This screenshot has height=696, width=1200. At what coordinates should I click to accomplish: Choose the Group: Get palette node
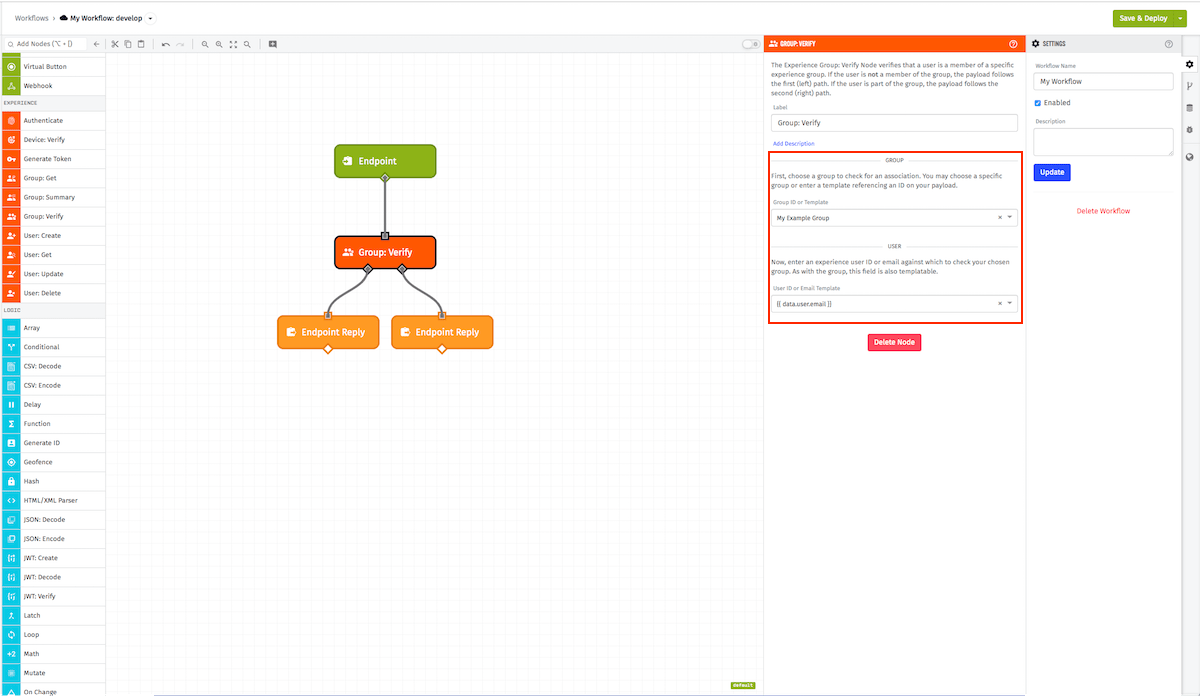click(x=53, y=178)
